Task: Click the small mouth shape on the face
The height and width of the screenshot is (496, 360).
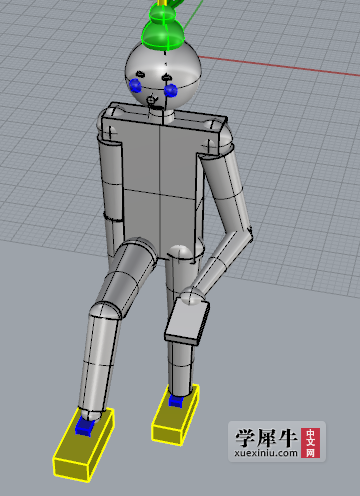Action: (x=152, y=100)
